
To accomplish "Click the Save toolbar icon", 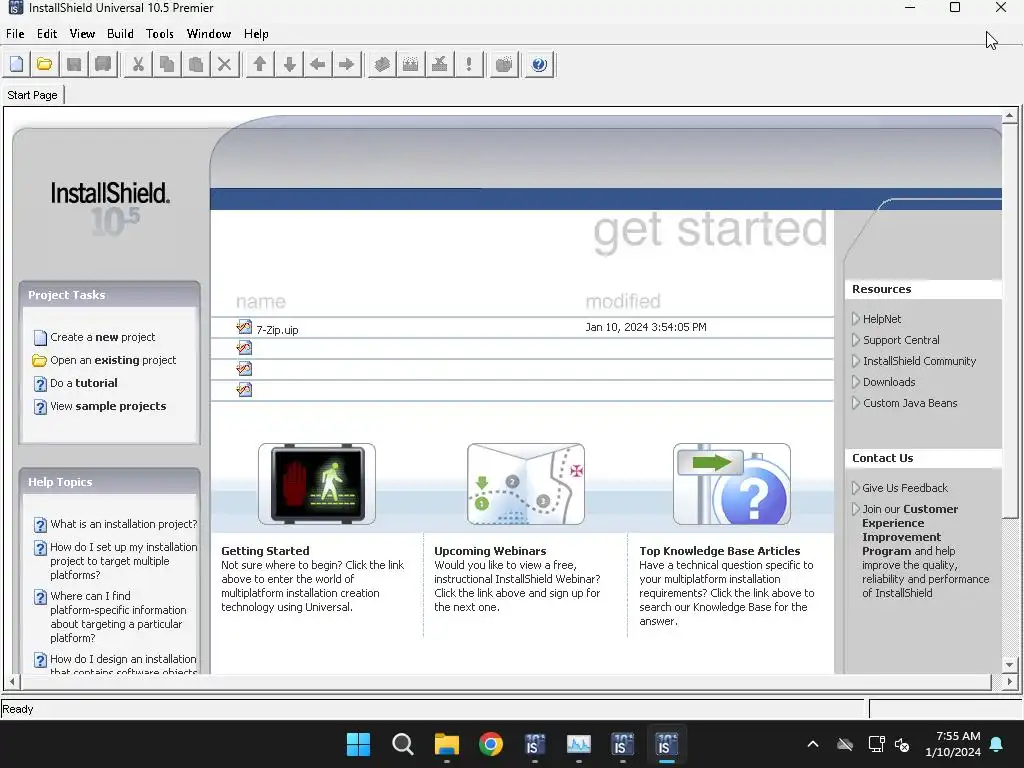I will (x=74, y=64).
